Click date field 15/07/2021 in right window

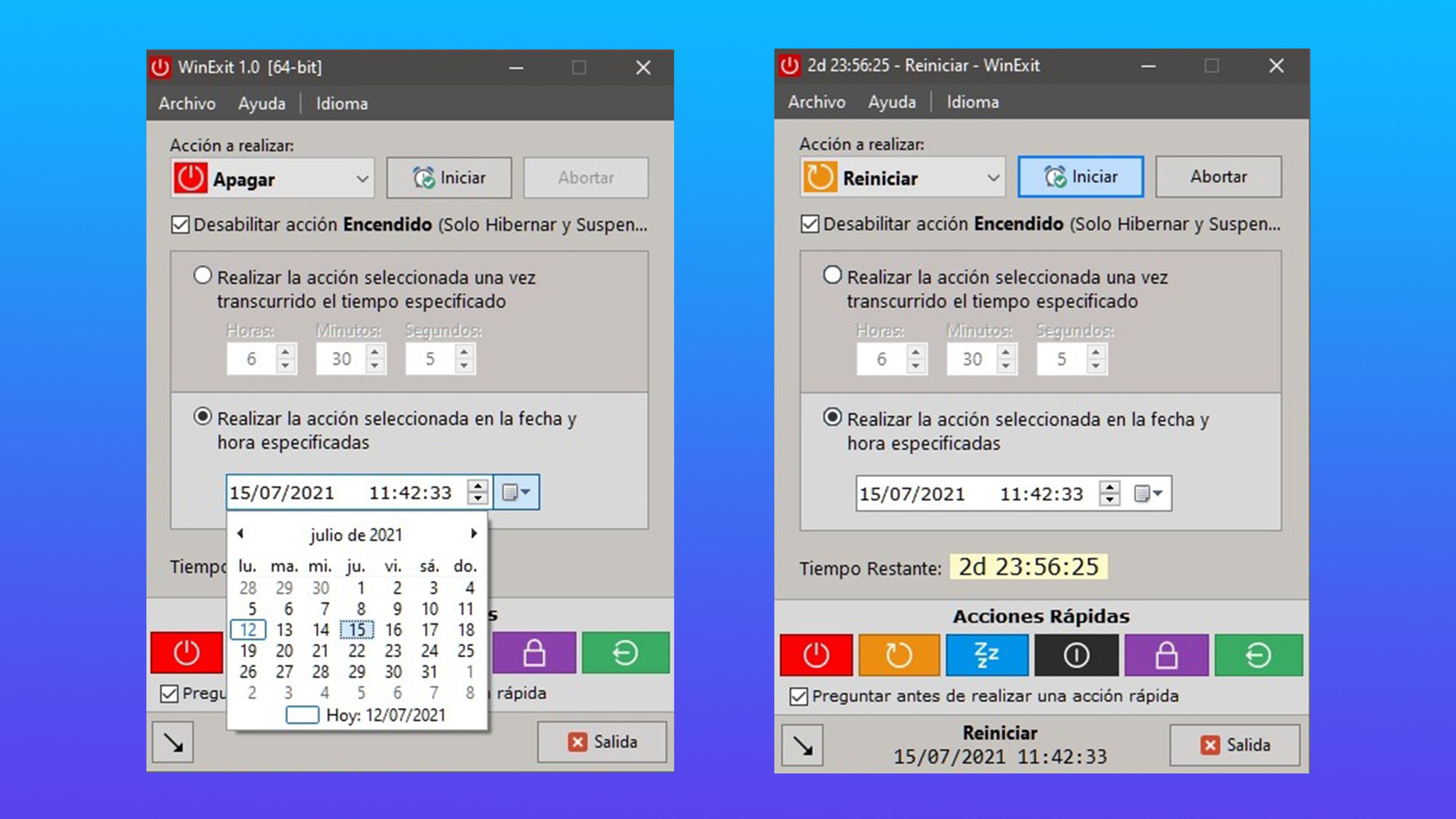click(x=912, y=494)
